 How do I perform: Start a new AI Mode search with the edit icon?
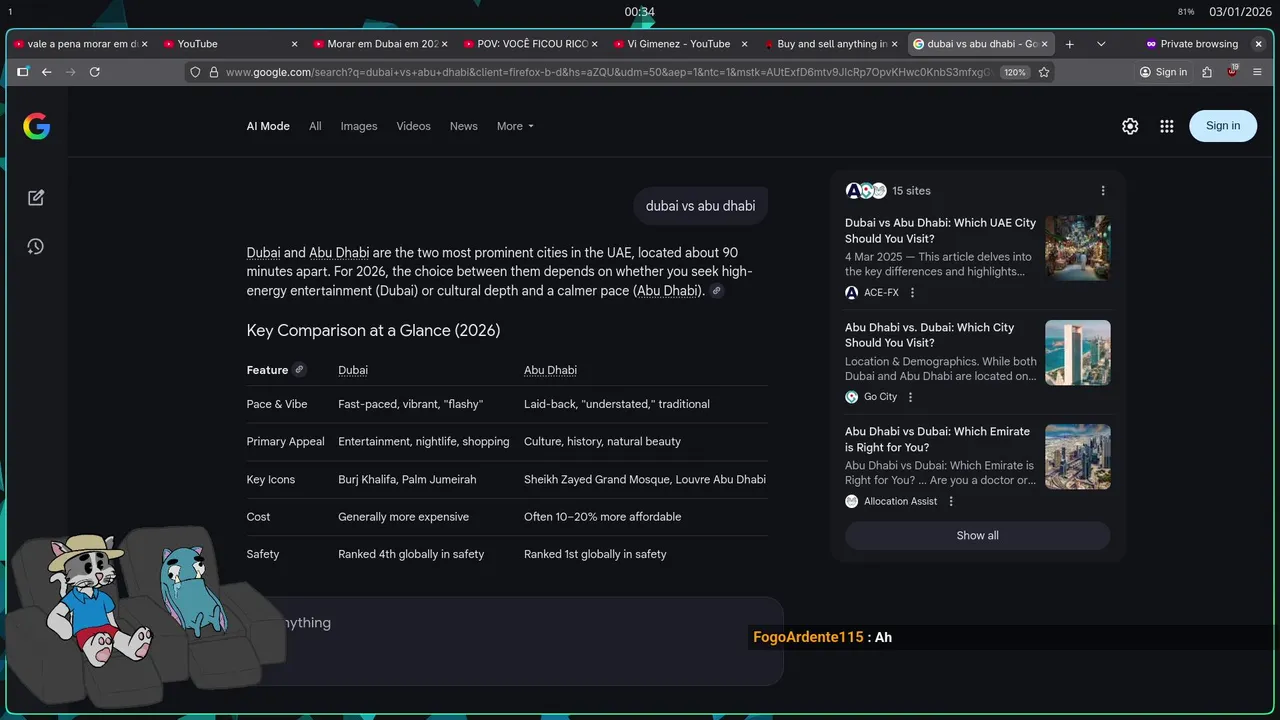36,198
